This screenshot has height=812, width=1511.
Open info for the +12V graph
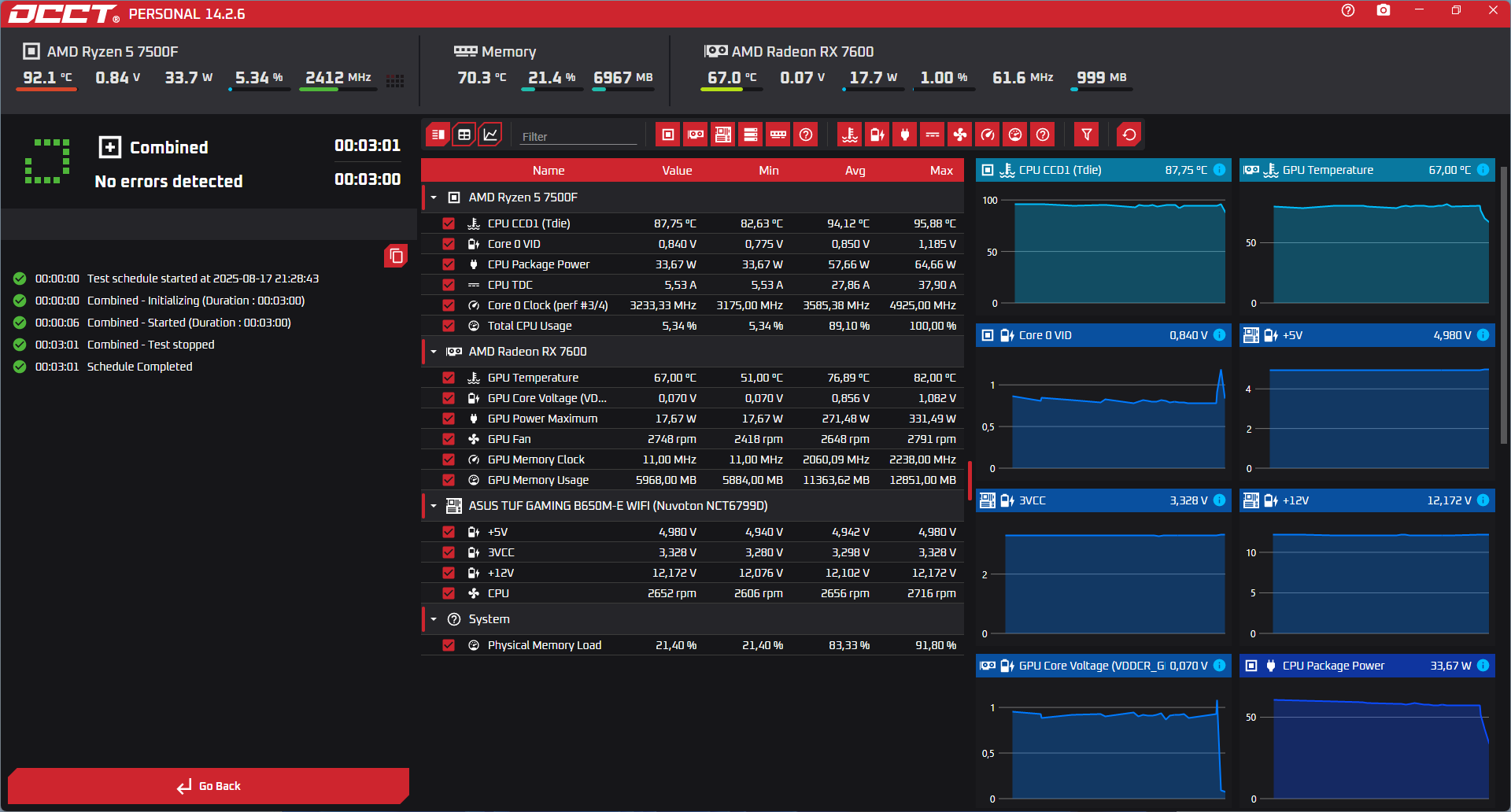click(x=1483, y=500)
